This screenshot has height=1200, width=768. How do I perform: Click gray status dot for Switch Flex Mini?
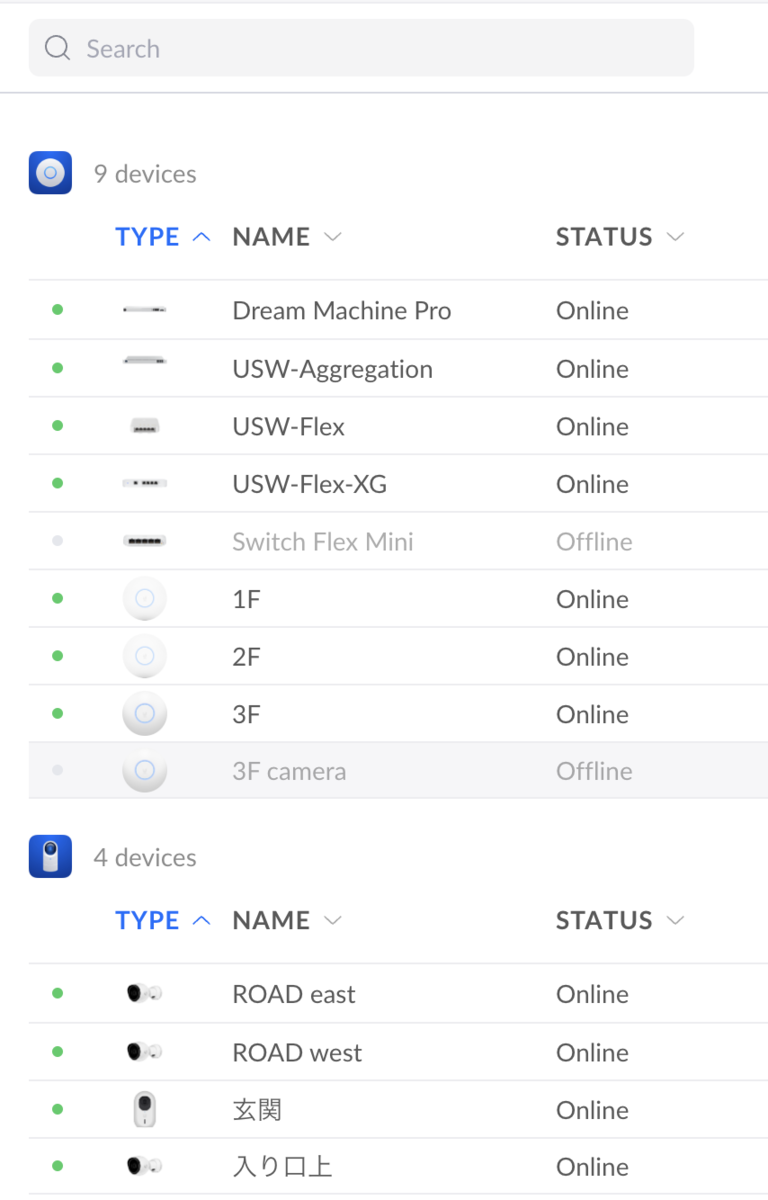57,541
